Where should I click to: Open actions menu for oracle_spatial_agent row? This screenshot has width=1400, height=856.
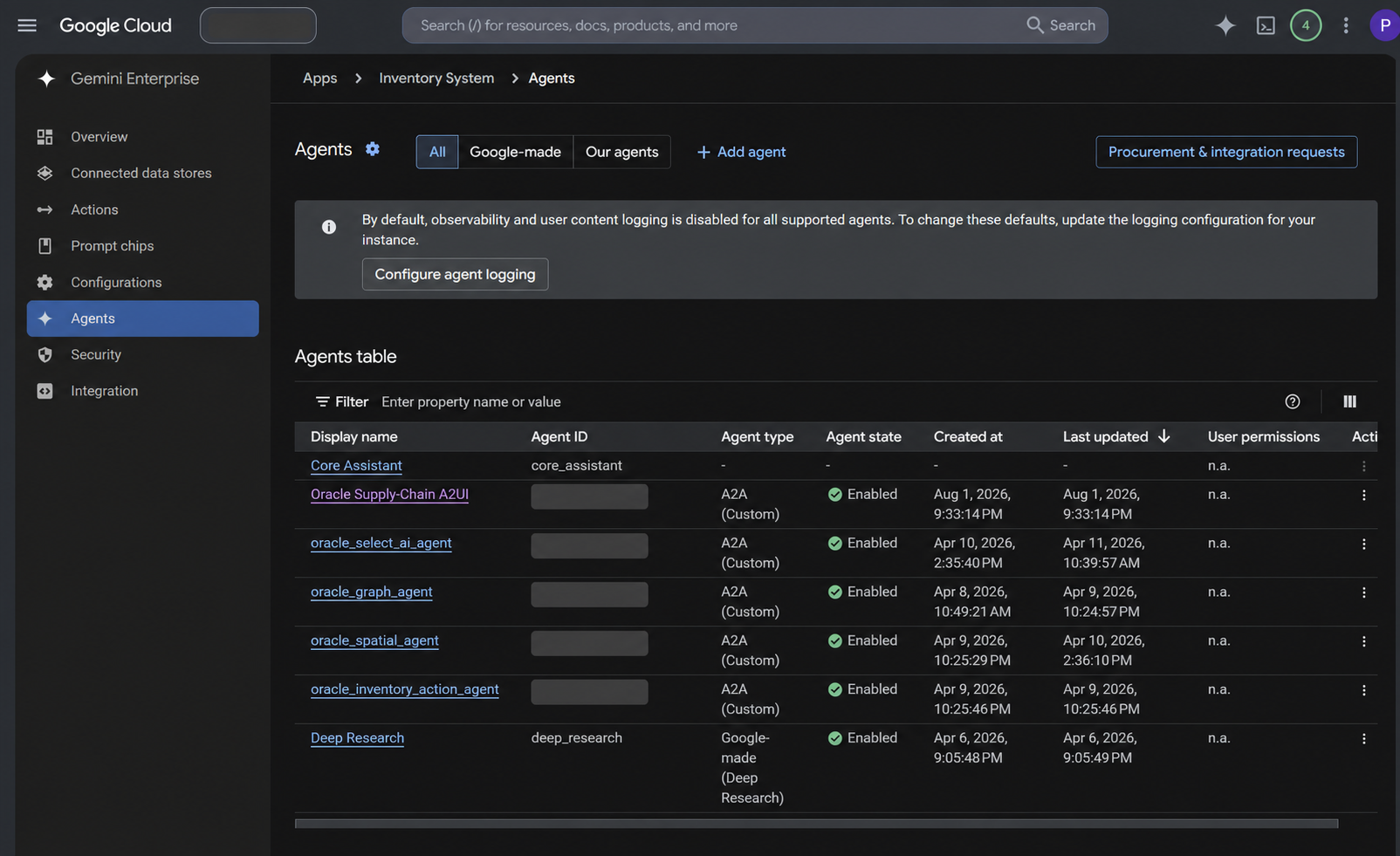click(x=1363, y=641)
